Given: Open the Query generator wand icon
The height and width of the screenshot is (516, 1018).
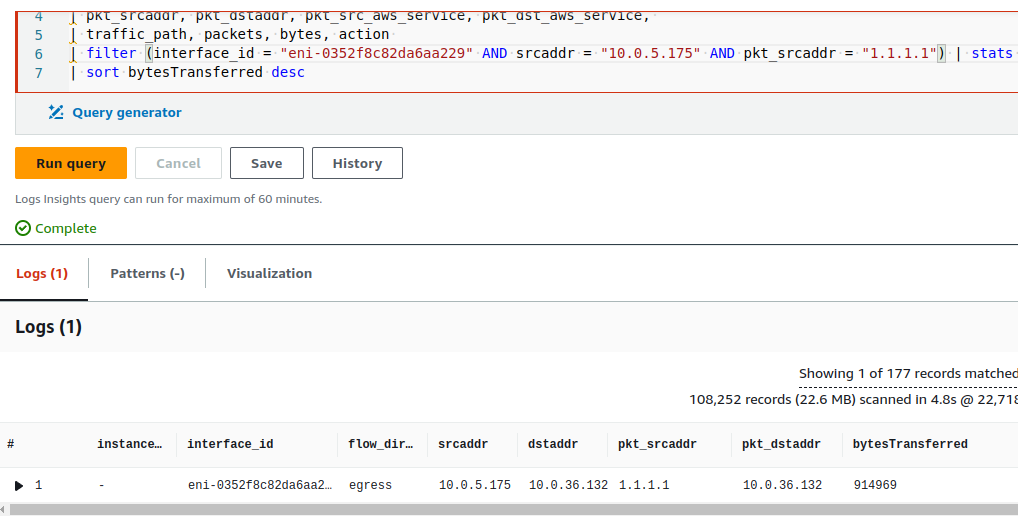Looking at the screenshot, I should (x=56, y=112).
